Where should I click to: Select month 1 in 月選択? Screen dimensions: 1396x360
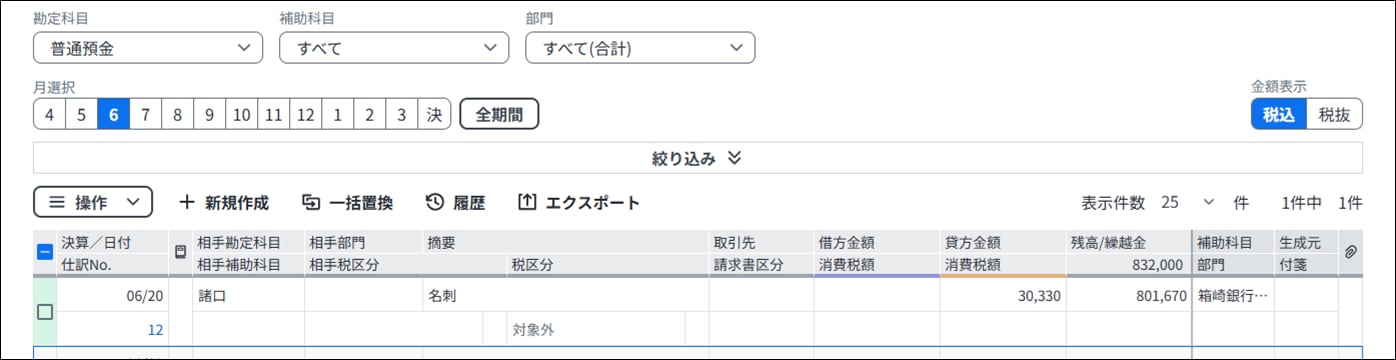tap(338, 114)
